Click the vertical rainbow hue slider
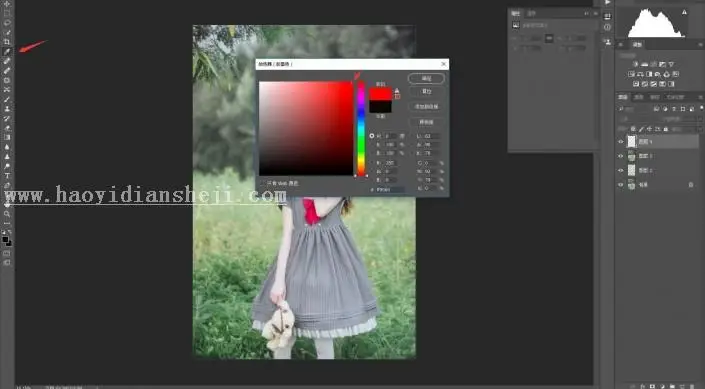705x389 pixels. [x=361, y=129]
